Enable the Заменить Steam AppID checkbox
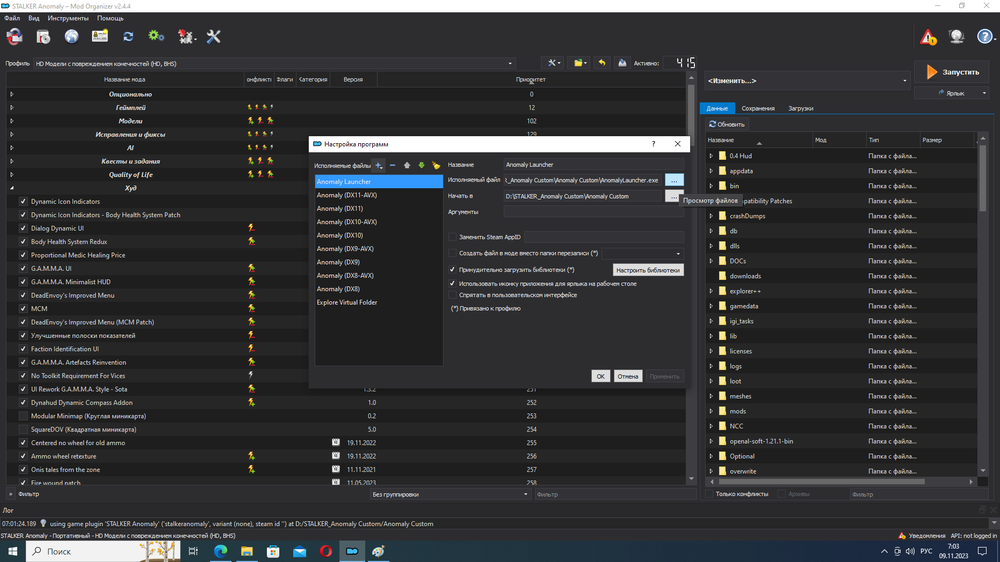The width and height of the screenshot is (1000, 562). (452, 237)
